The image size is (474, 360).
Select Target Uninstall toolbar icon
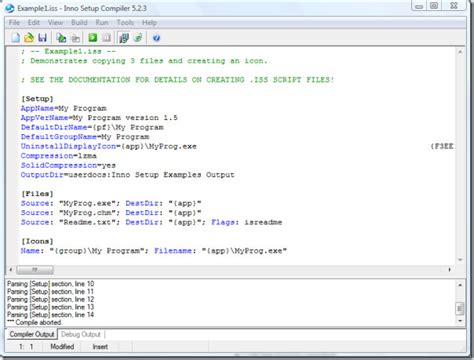pos(138,38)
